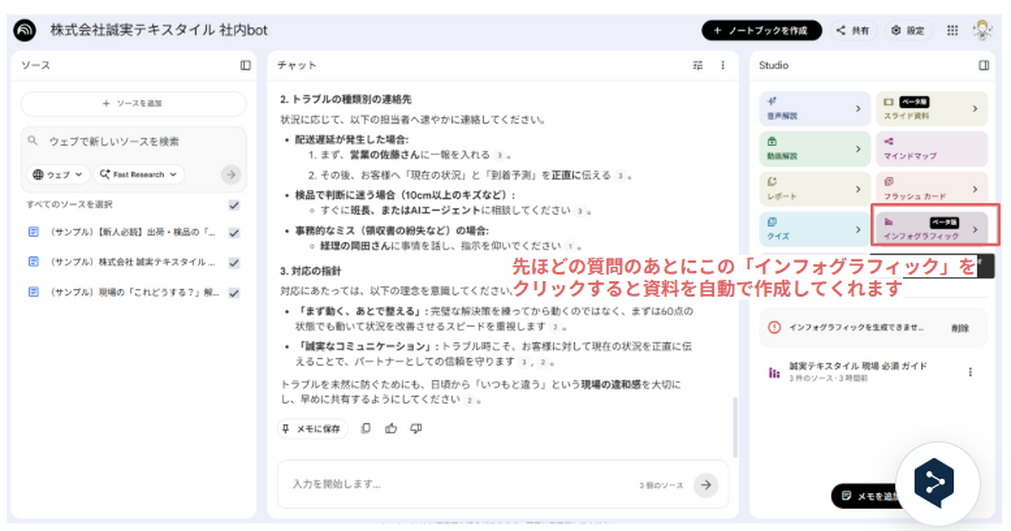Open the Google apps grid icon
This screenshot has height=531, width=1011.
click(x=952, y=31)
